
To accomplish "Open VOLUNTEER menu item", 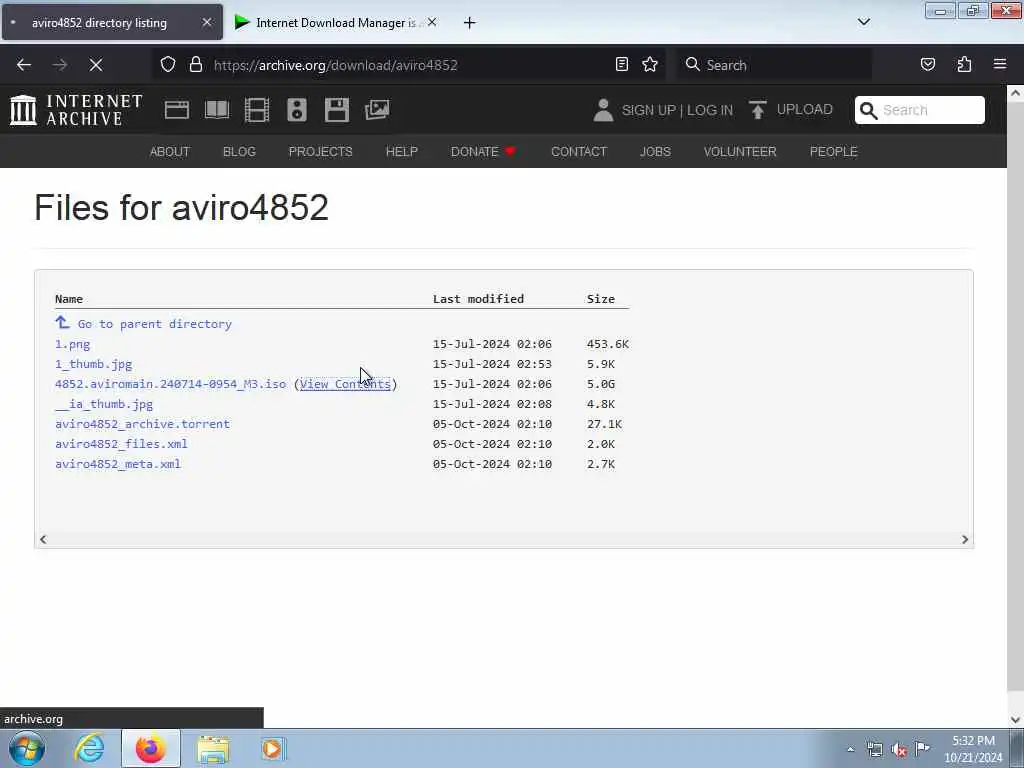I will coord(740,152).
